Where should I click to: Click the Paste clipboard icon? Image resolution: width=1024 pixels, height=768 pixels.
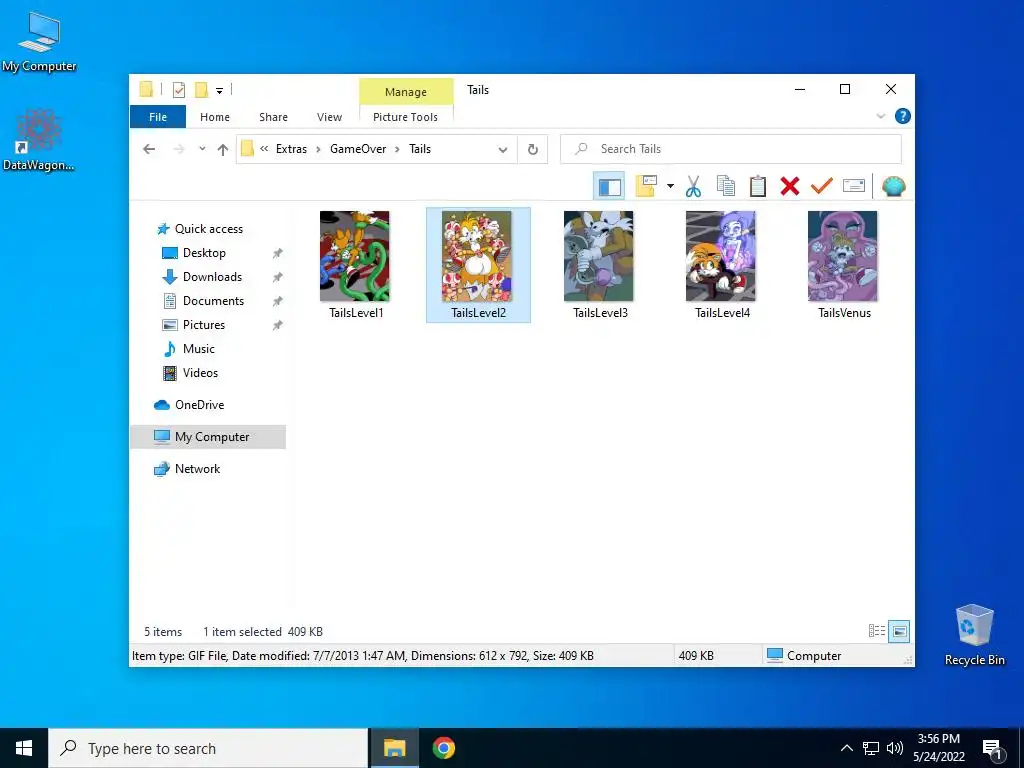click(x=758, y=186)
